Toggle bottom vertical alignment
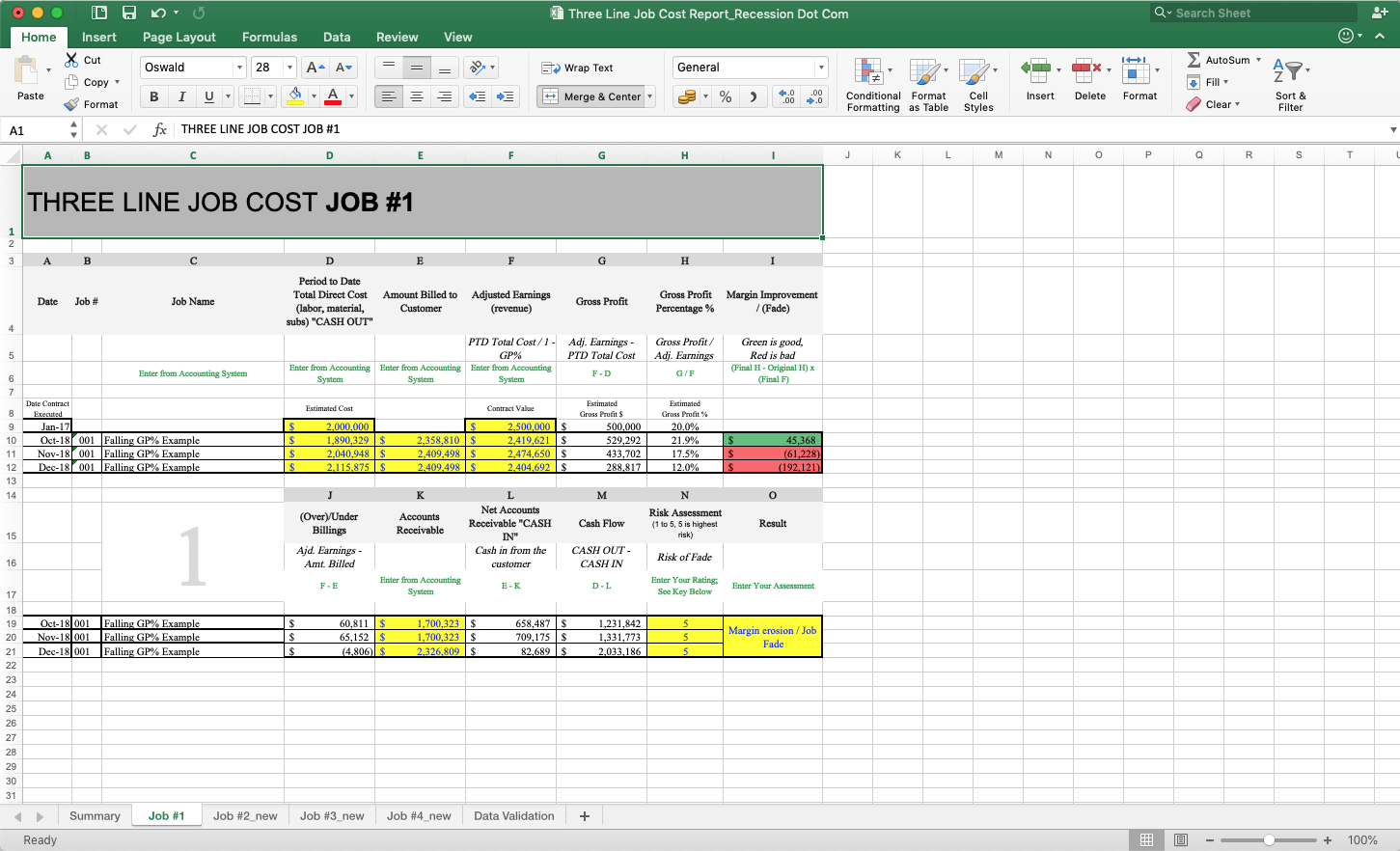Viewport: 1400px width, 851px height. point(445,68)
